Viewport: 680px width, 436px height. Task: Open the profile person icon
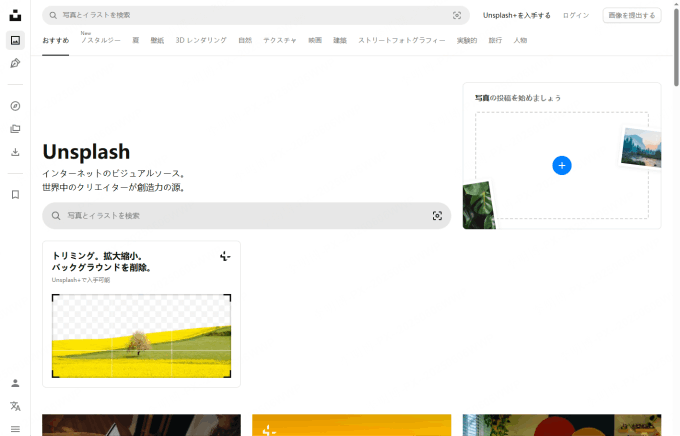coord(15,383)
